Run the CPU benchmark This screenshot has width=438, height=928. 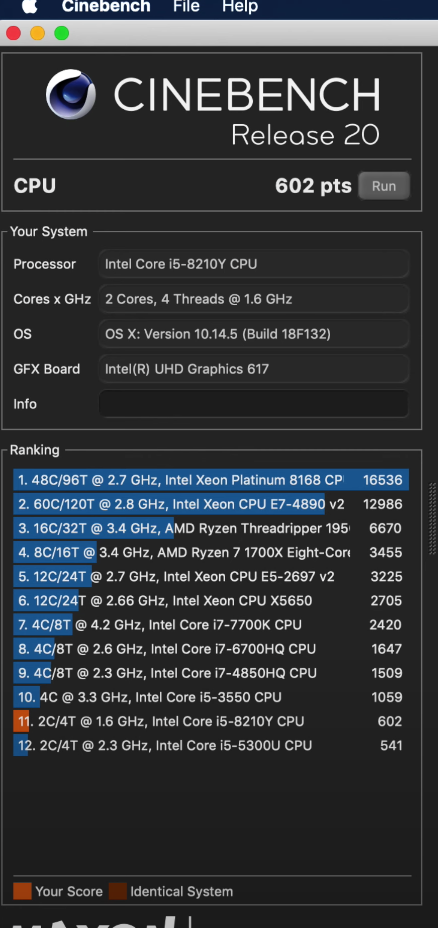(x=384, y=186)
